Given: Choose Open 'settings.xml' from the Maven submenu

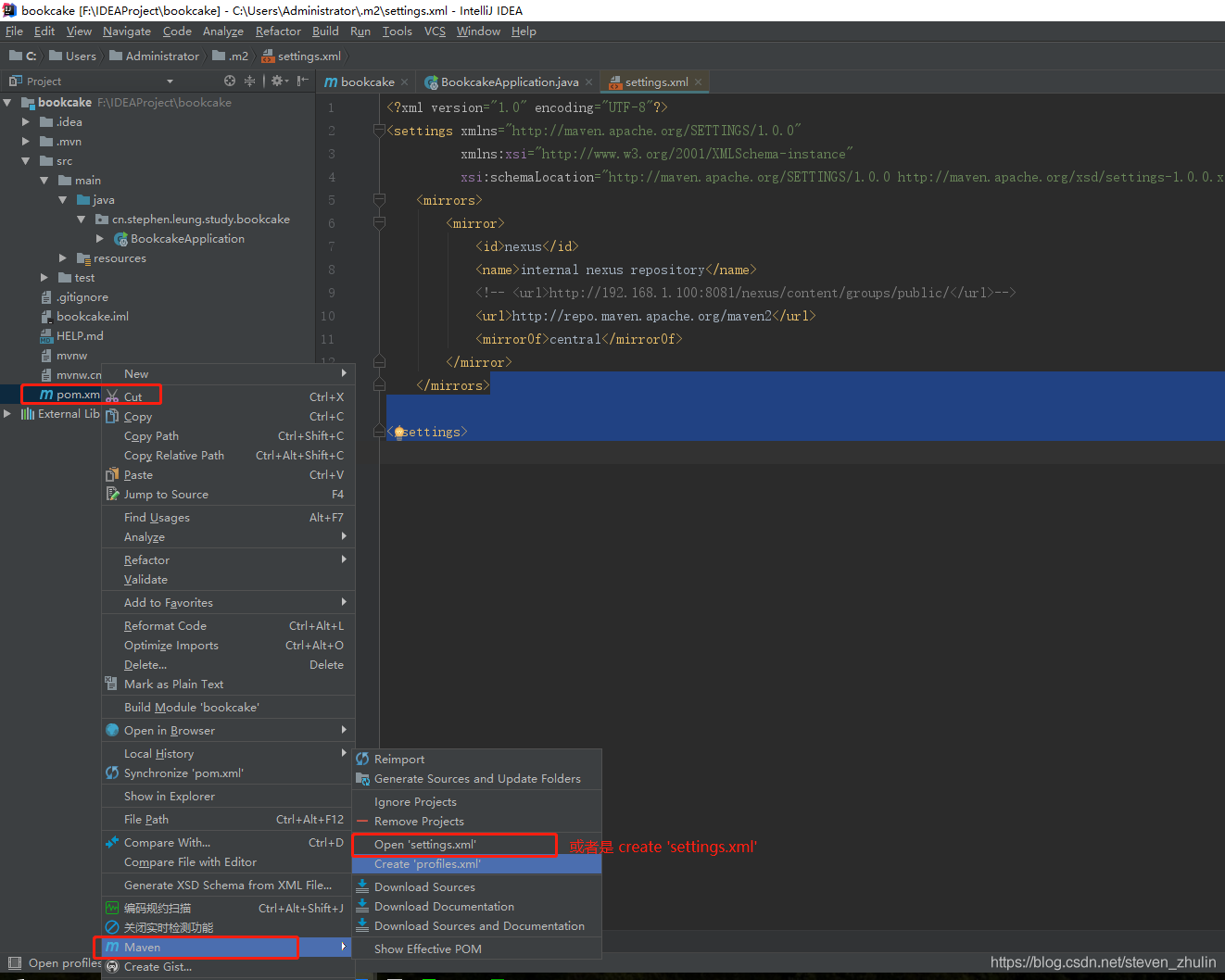Looking at the screenshot, I should (425, 845).
